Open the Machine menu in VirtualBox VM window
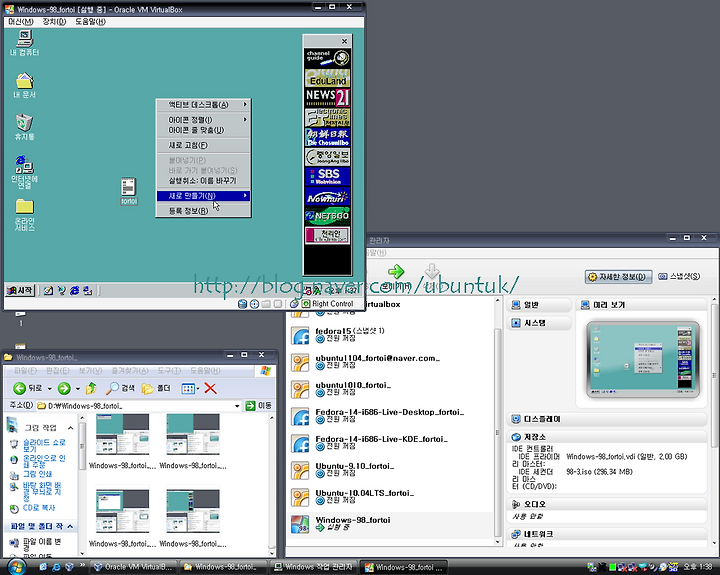The image size is (720, 575). [x=21, y=22]
